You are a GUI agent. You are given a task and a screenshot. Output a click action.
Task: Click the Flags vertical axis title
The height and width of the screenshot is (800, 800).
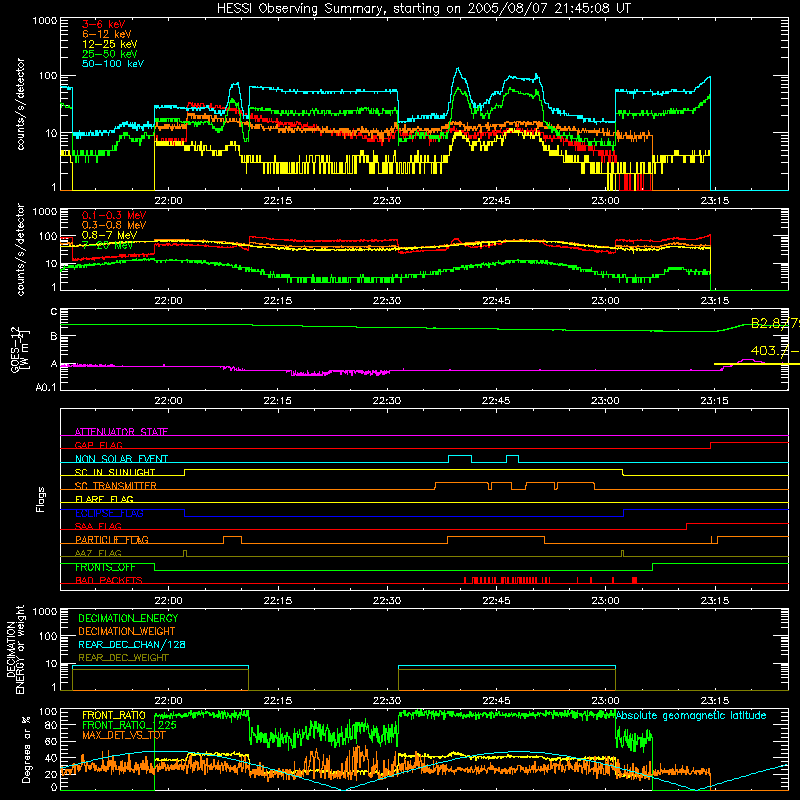(x=41, y=499)
